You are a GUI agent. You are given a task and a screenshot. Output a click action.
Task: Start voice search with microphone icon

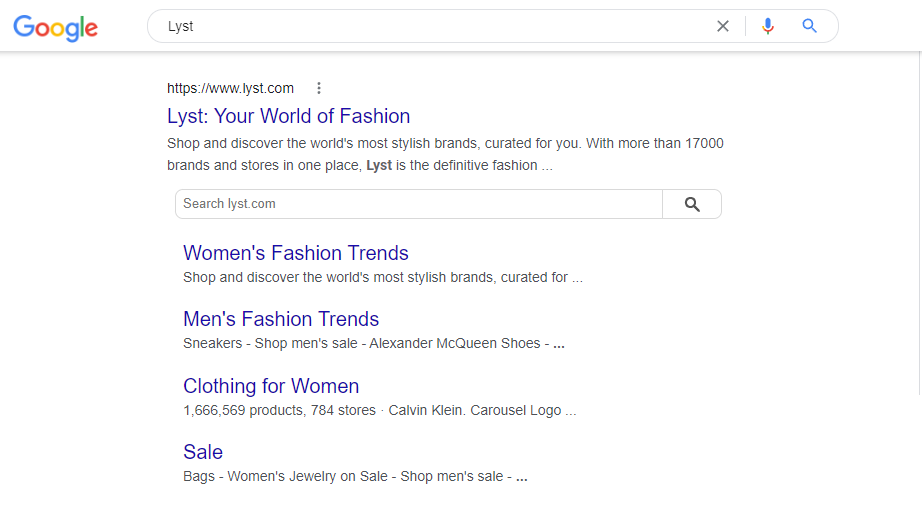coord(767,26)
